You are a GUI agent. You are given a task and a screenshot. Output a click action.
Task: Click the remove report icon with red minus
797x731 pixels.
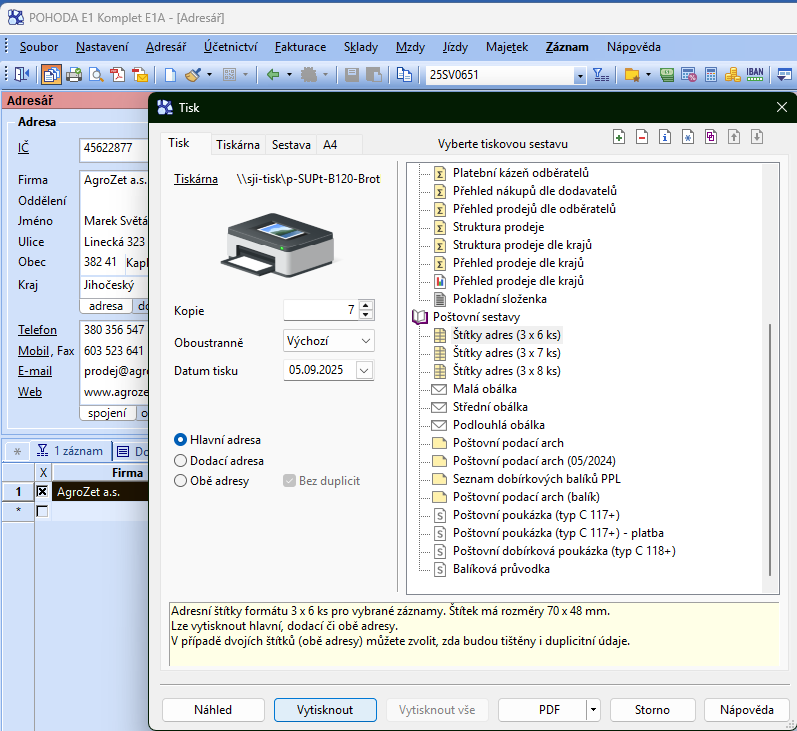point(642,137)
